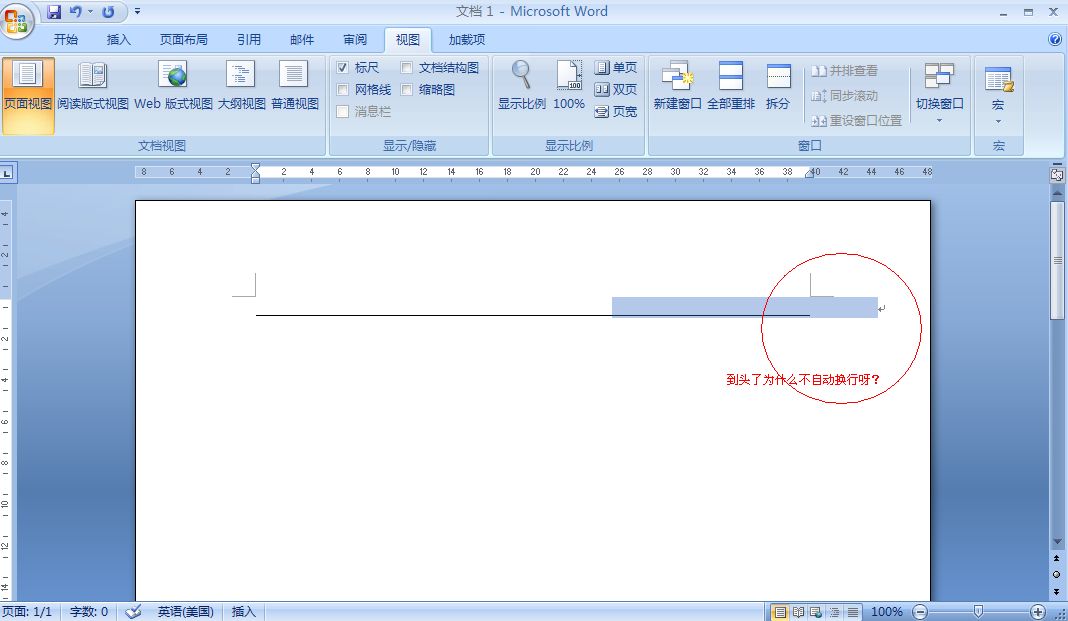Open the 邮件 Mailings tab
This screenshot has height=621, width=1068.
tap(302, 39)
